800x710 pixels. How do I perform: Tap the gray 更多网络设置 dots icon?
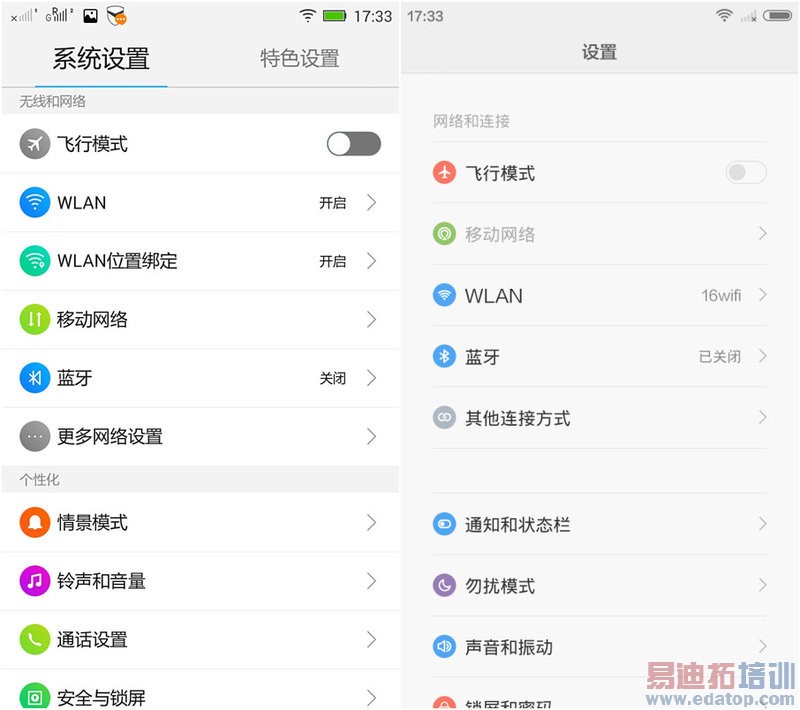click(x=35, y=436)
